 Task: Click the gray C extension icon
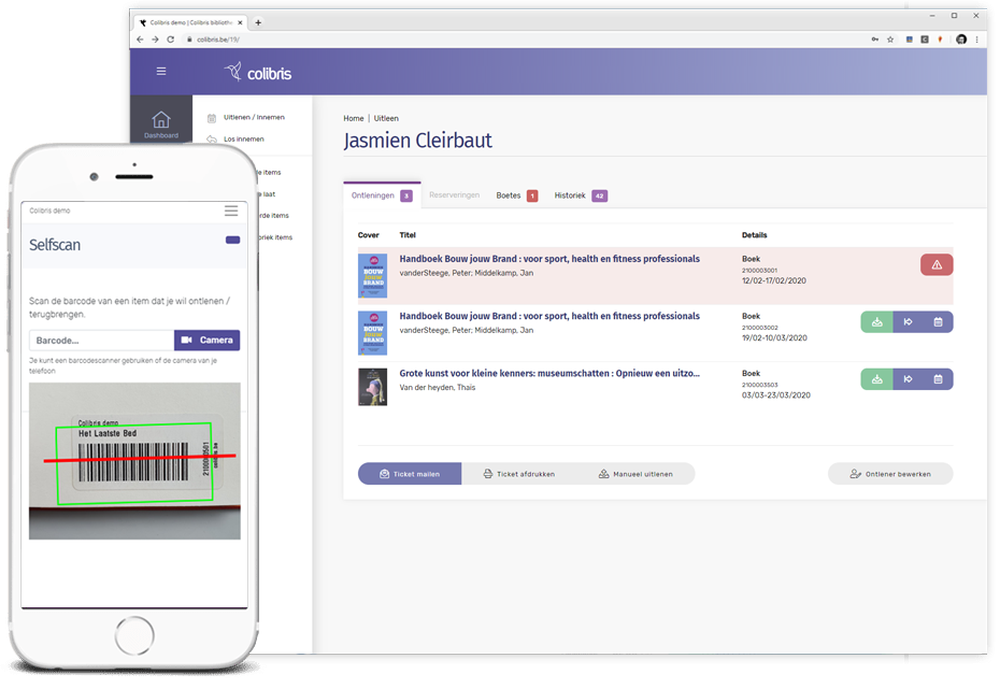point(924,40)
